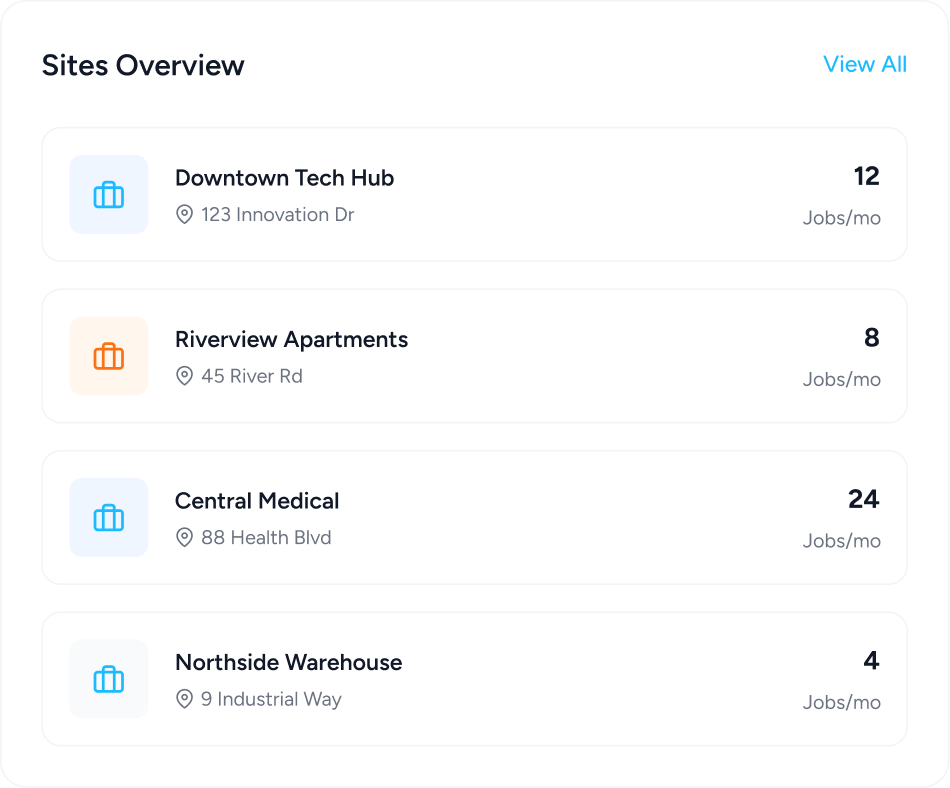Click Northside Warehouse briefcase icon

109,679
